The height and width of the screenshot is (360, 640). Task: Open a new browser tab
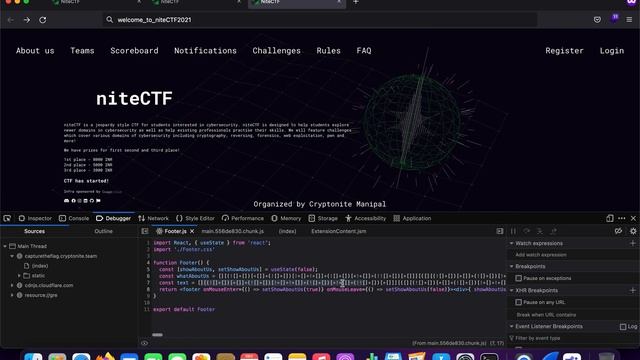[x=356, y=2]
